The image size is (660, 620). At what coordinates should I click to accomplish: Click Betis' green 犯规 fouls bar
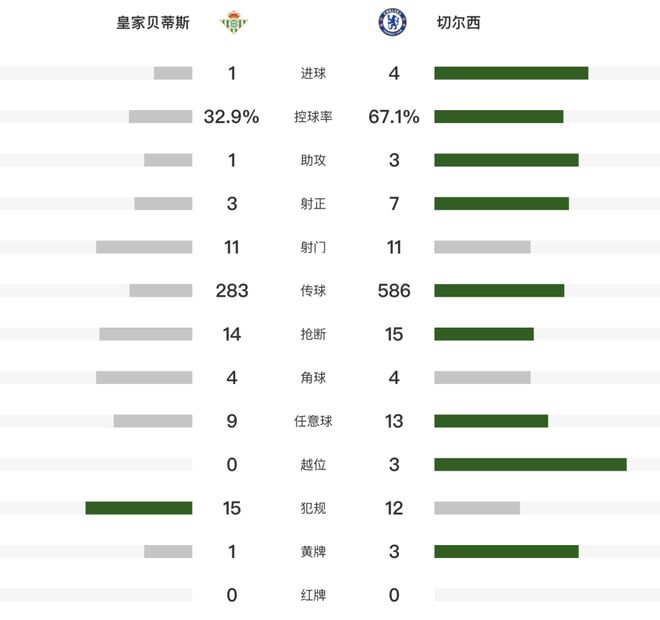tap(139, 508)
